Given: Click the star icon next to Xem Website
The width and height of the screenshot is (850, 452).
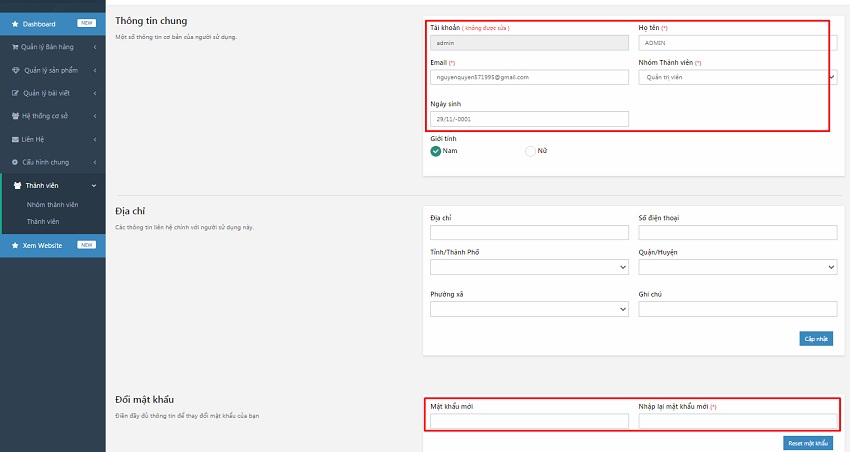Looking at the screenshot, I should (14, 245).
